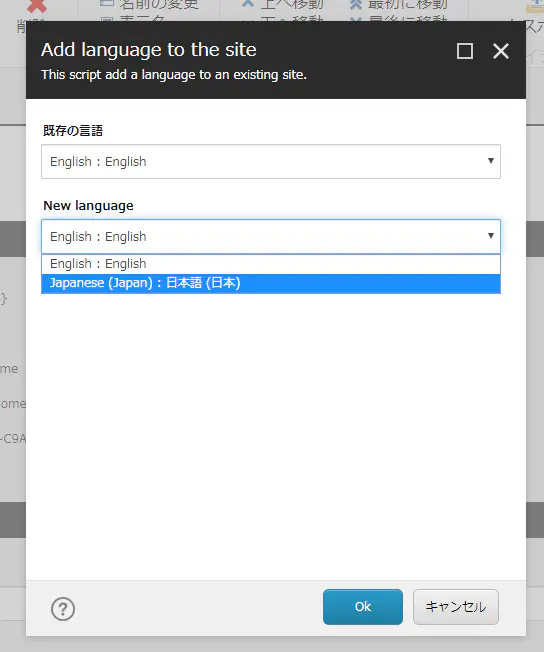The height and width of the screenshot is (652, 544).
Task: Click the 最後に移動 move to last icon
Action: [356, 20]
